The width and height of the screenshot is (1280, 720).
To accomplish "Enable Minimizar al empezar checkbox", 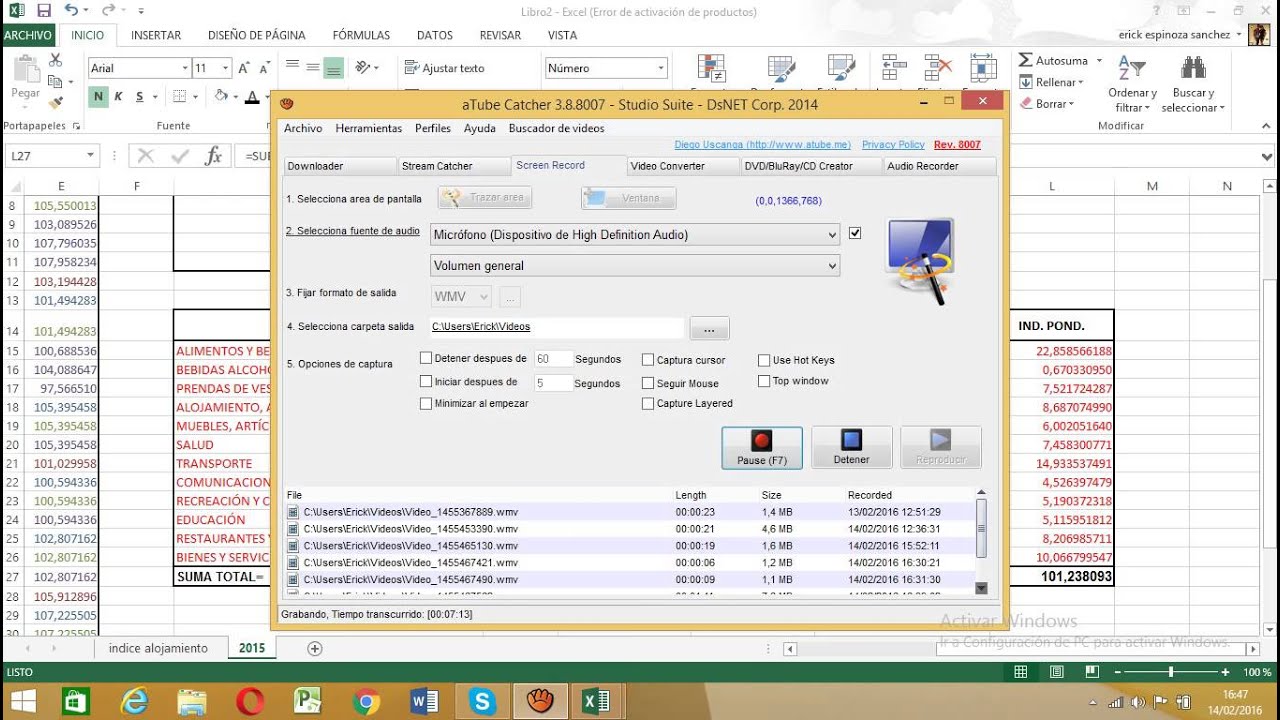I will click(426, 403).
